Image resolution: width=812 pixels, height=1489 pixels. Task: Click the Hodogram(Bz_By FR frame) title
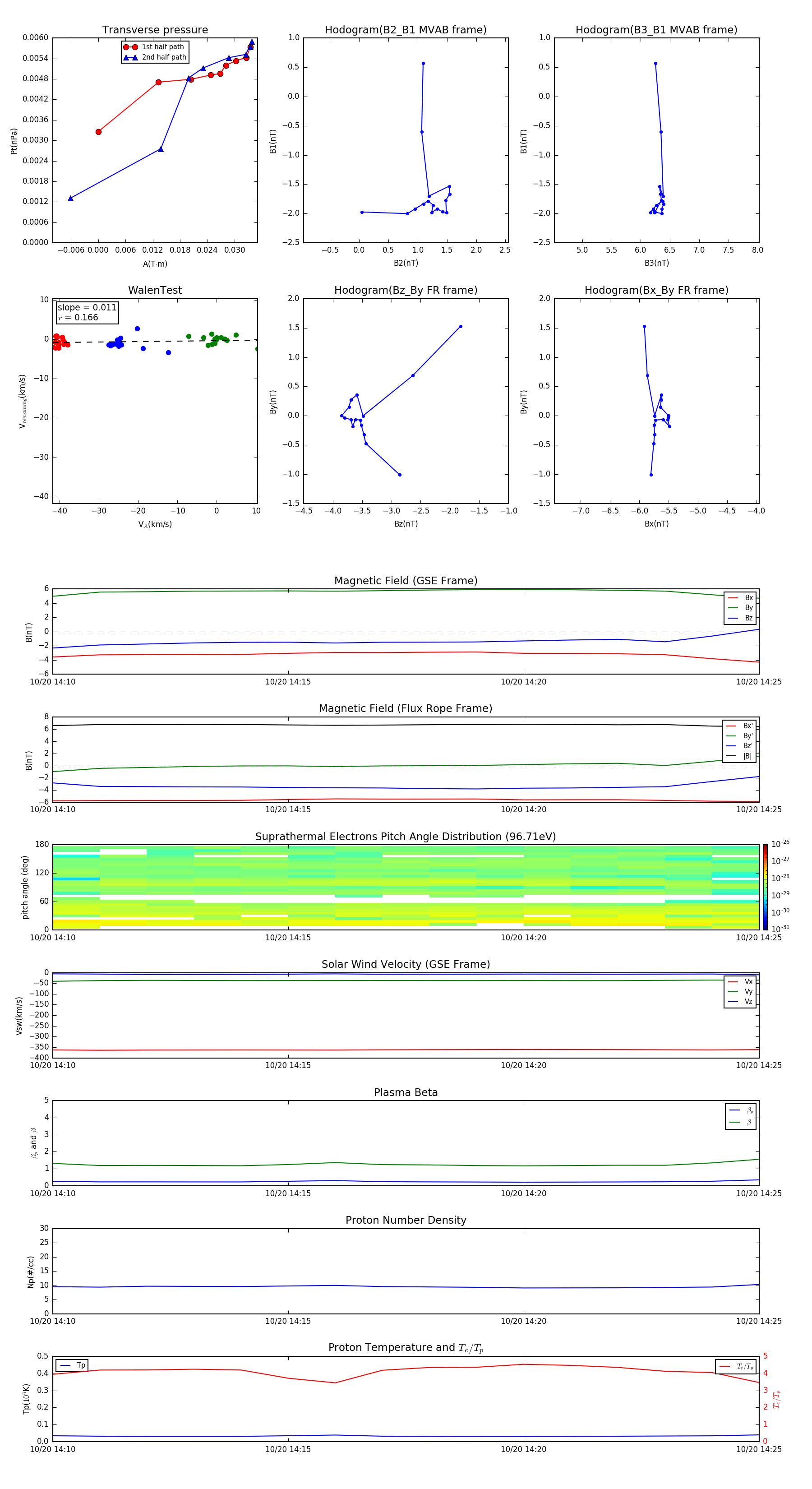tap(406, 290)
